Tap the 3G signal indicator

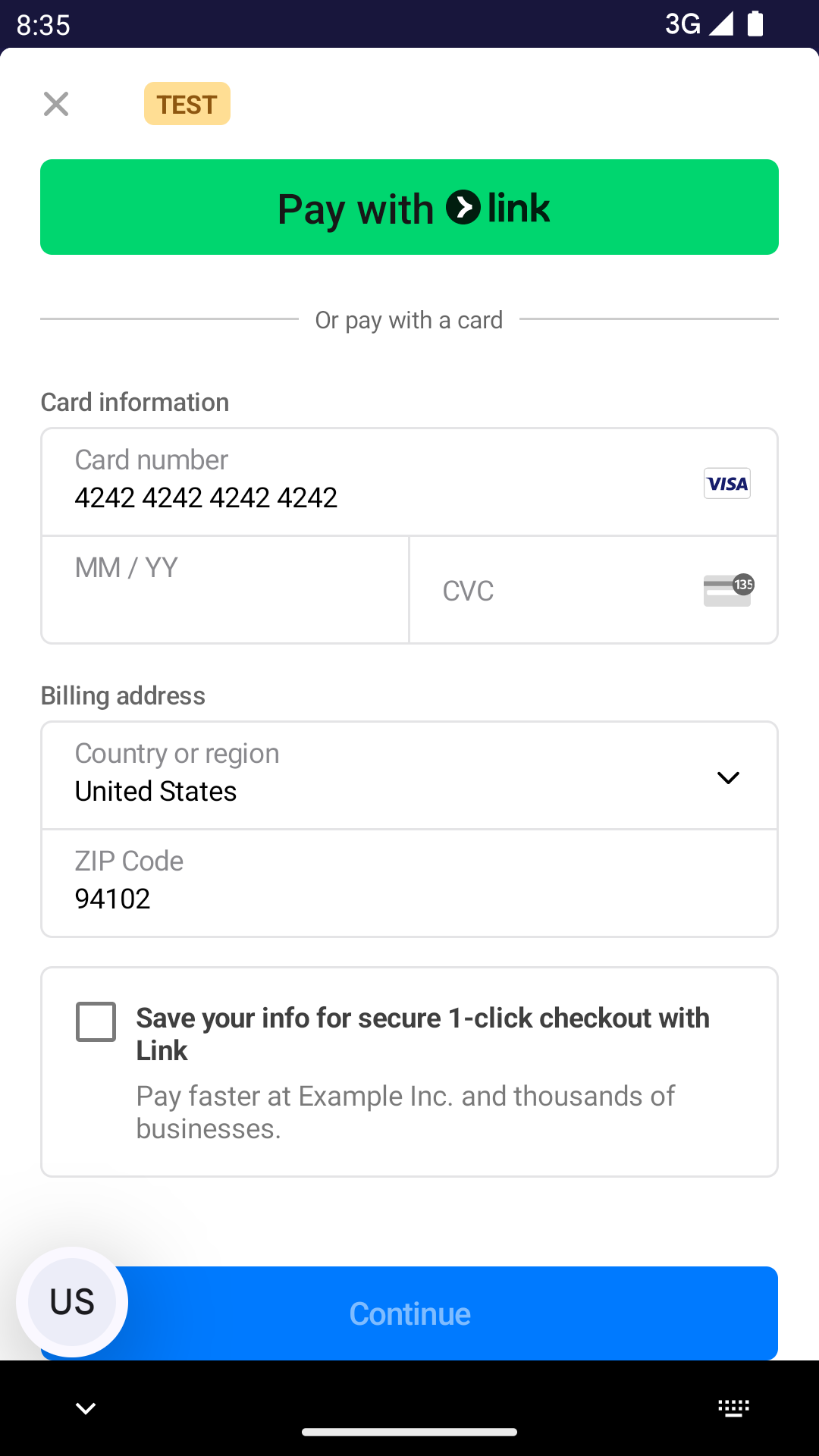[698, 24]
